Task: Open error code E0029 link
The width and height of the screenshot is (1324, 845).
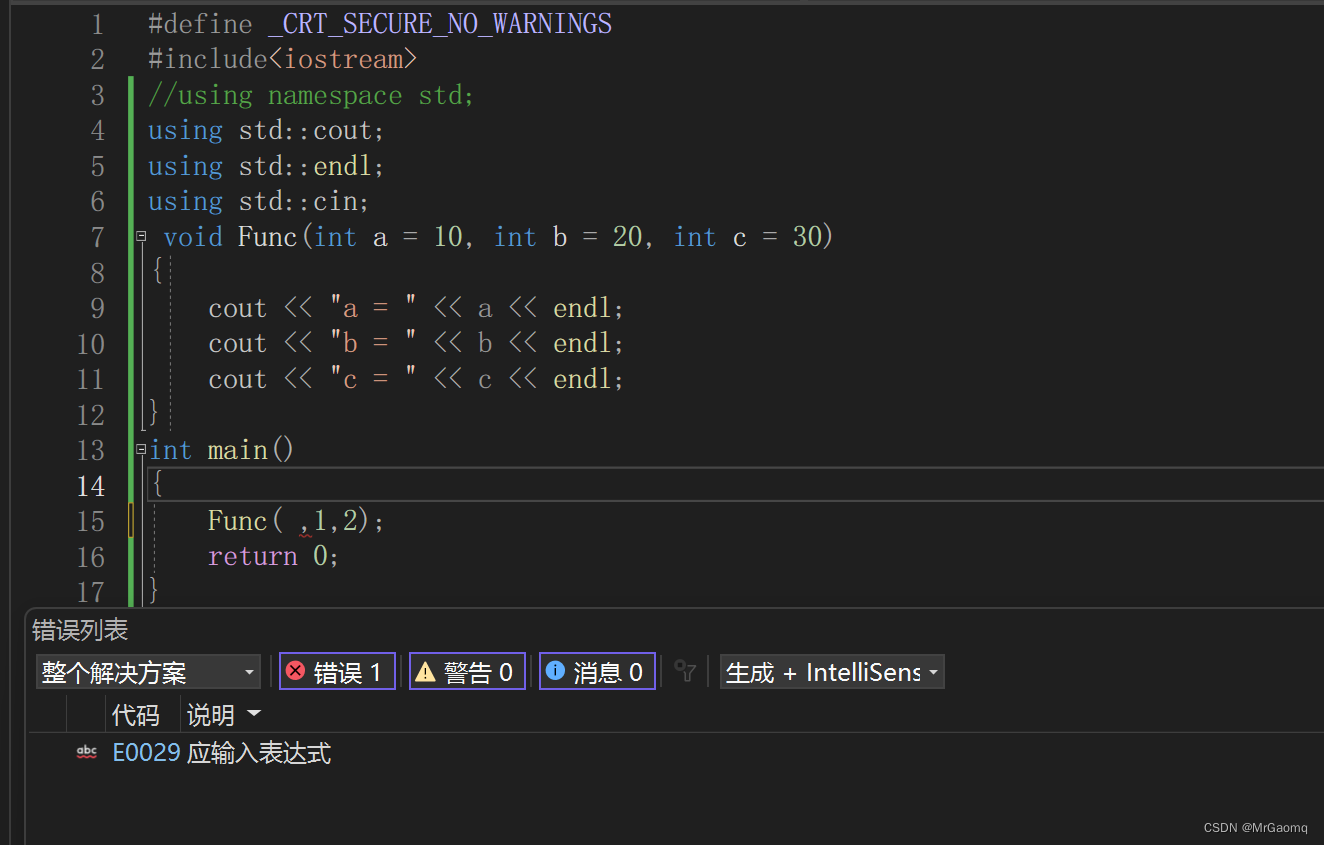Action: tap(146, 753)
